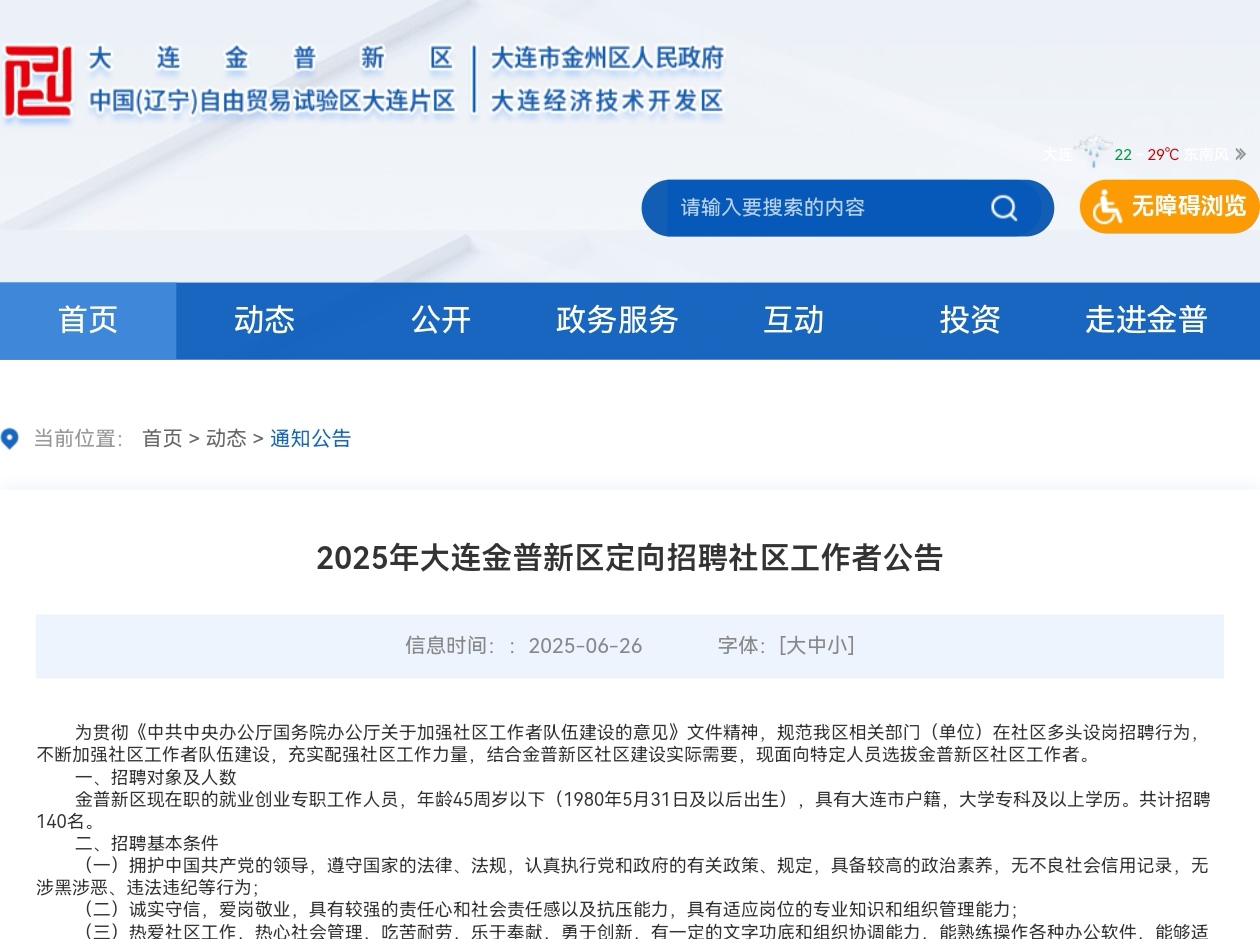Go to 首页 in the breadcrumb
Viewport: 1260px width, 939px height.
tap(162, 439)
